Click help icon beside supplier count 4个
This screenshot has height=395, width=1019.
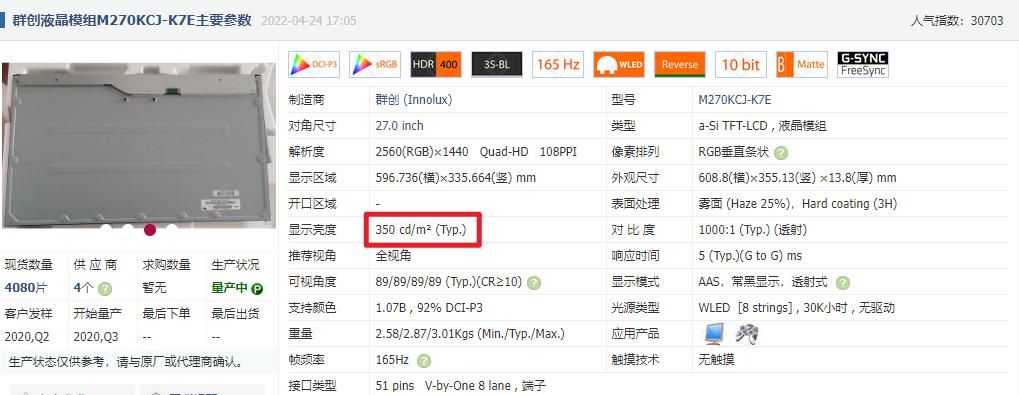pos(105,288)
